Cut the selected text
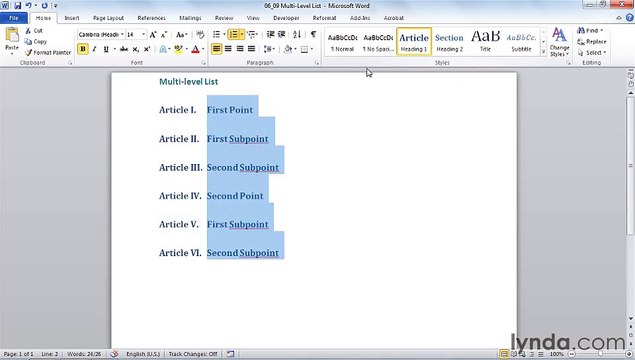The height and width of the screenshot is (360, 635). coord(34,31)
